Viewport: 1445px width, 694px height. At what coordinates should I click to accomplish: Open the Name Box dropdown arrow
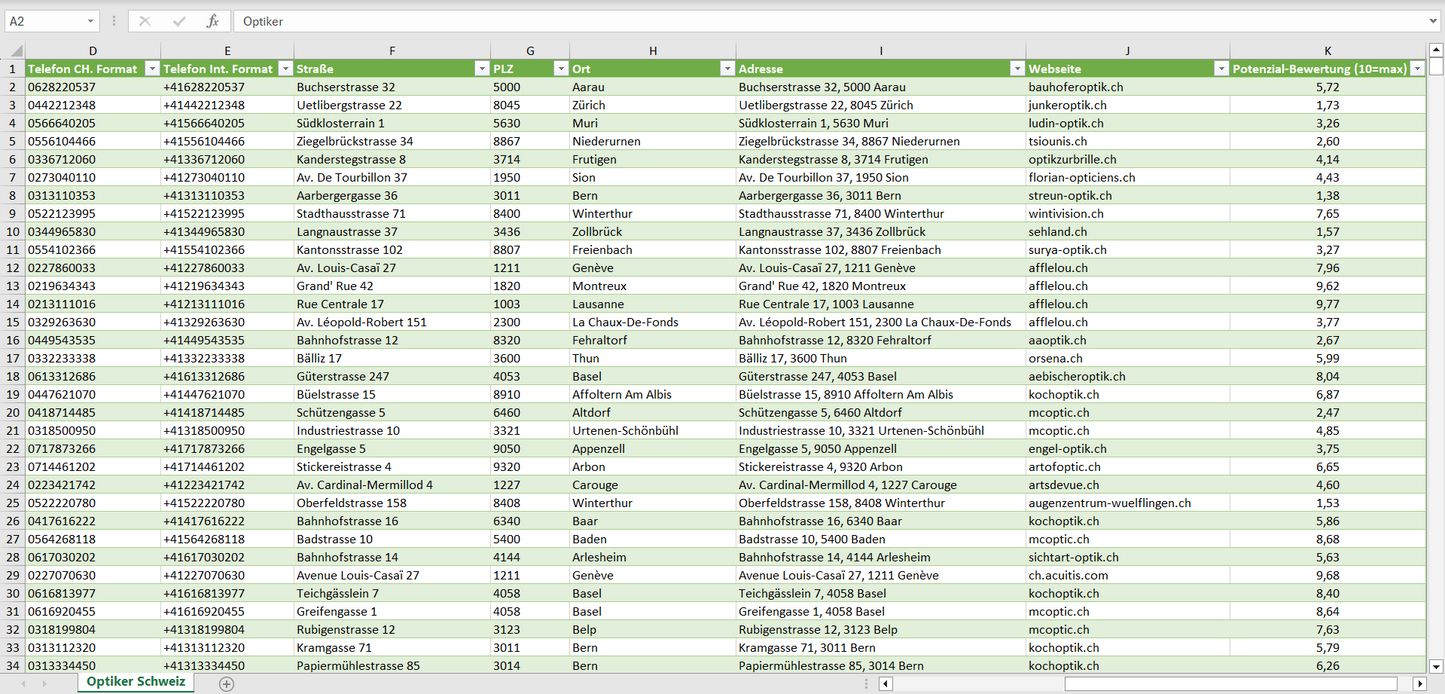click(x=90, y=21)
